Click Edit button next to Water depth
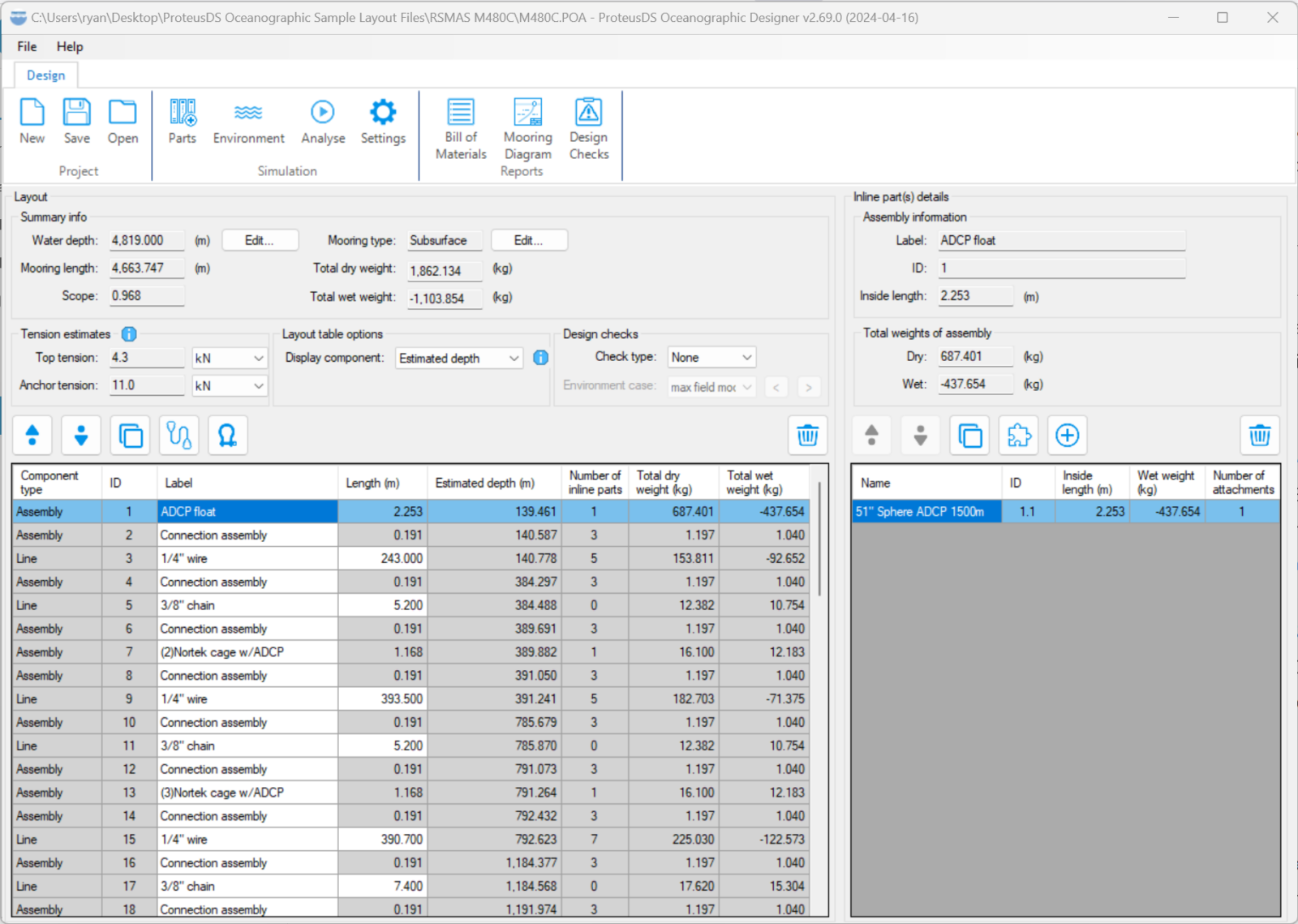Image resolution: width=1298 pixels, height=924 pixels. click(260, 241)
